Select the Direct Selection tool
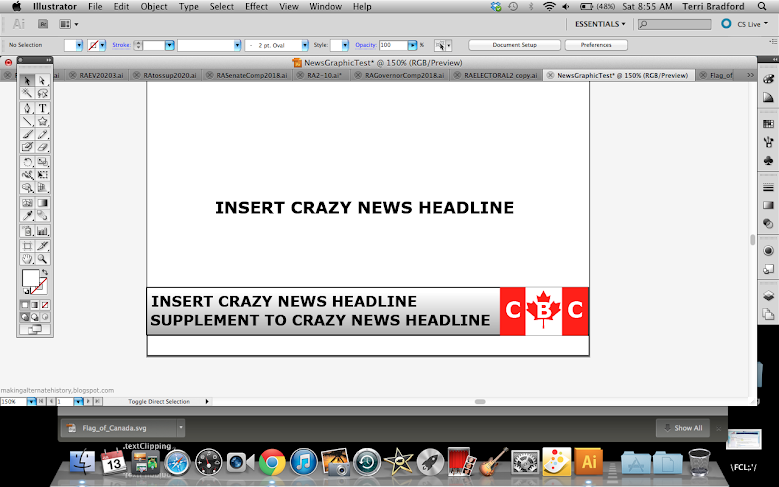779x487 pixels. 42,81
